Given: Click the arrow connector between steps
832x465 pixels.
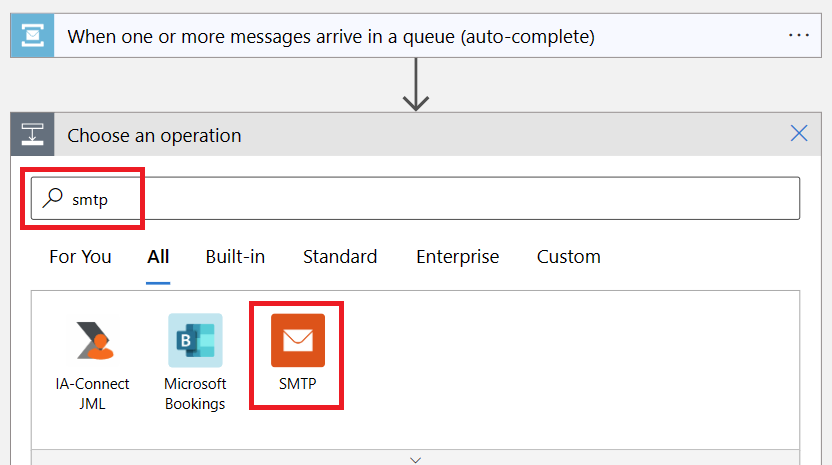Looking at the screenshot, I should click(416, 85).
